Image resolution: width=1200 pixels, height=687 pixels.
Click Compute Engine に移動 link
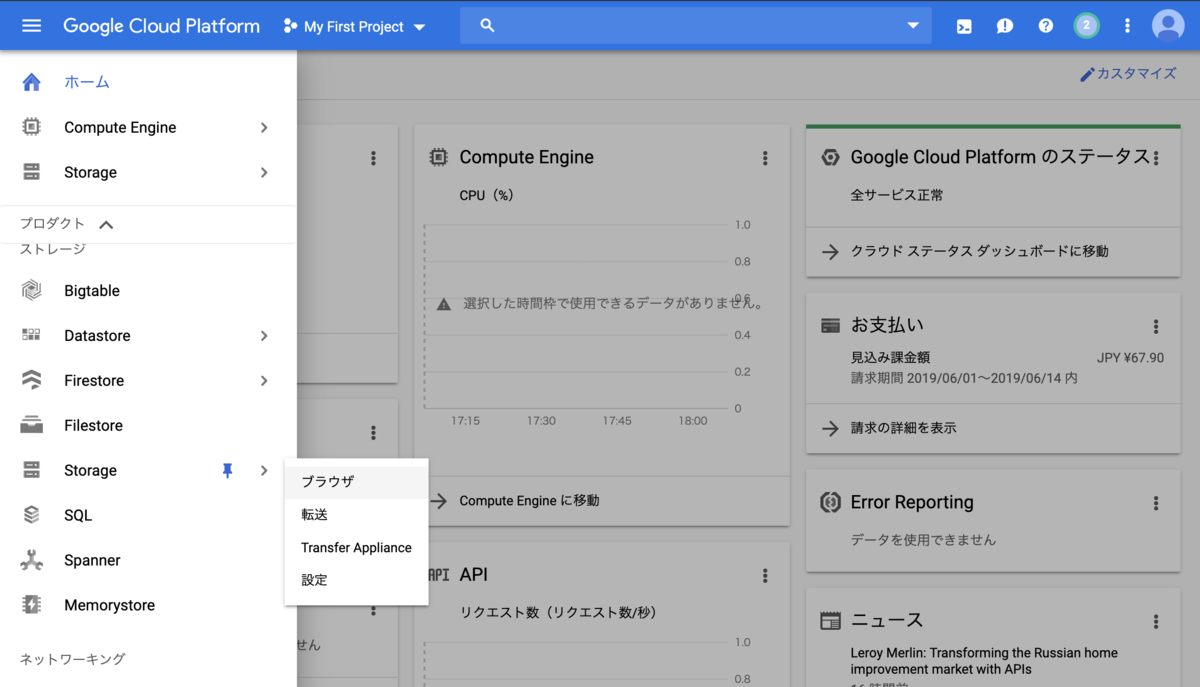529,500
